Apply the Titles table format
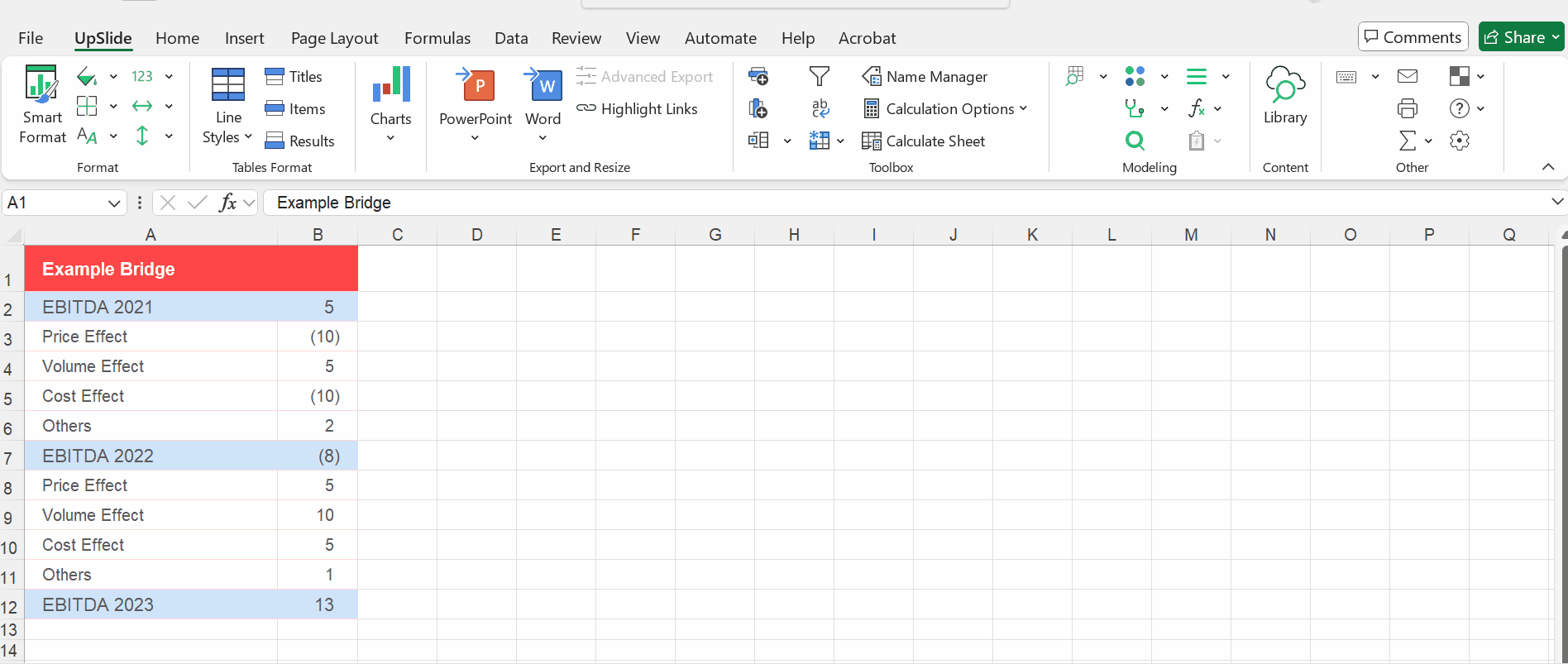 (294, 76)
